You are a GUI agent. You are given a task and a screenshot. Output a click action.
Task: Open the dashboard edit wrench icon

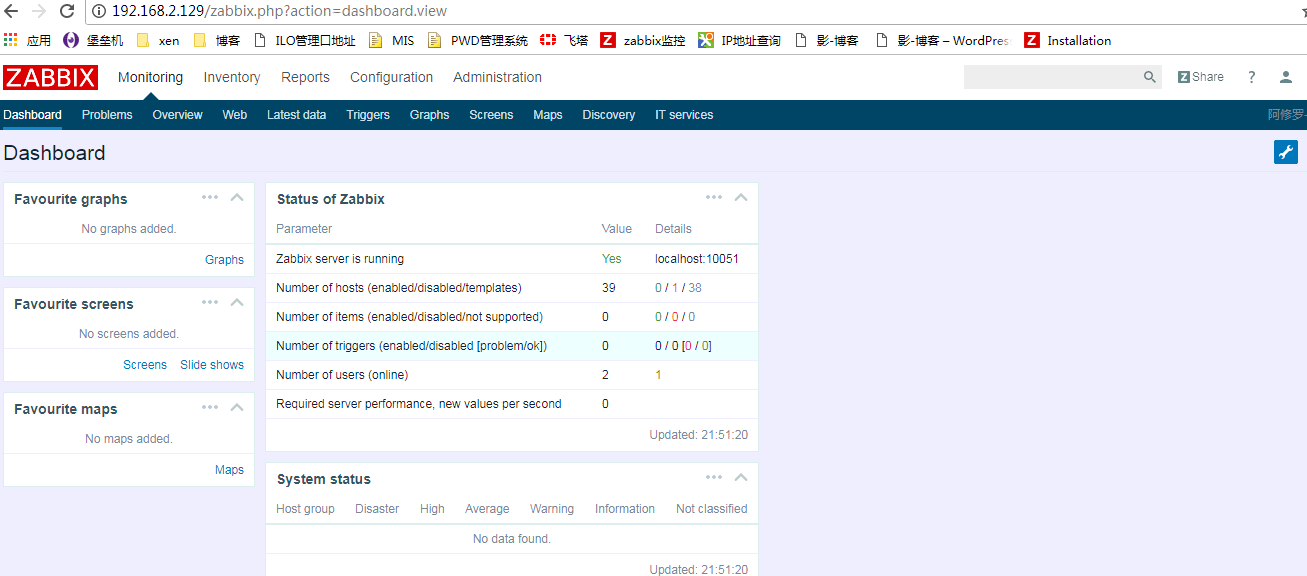[1285, 152]
